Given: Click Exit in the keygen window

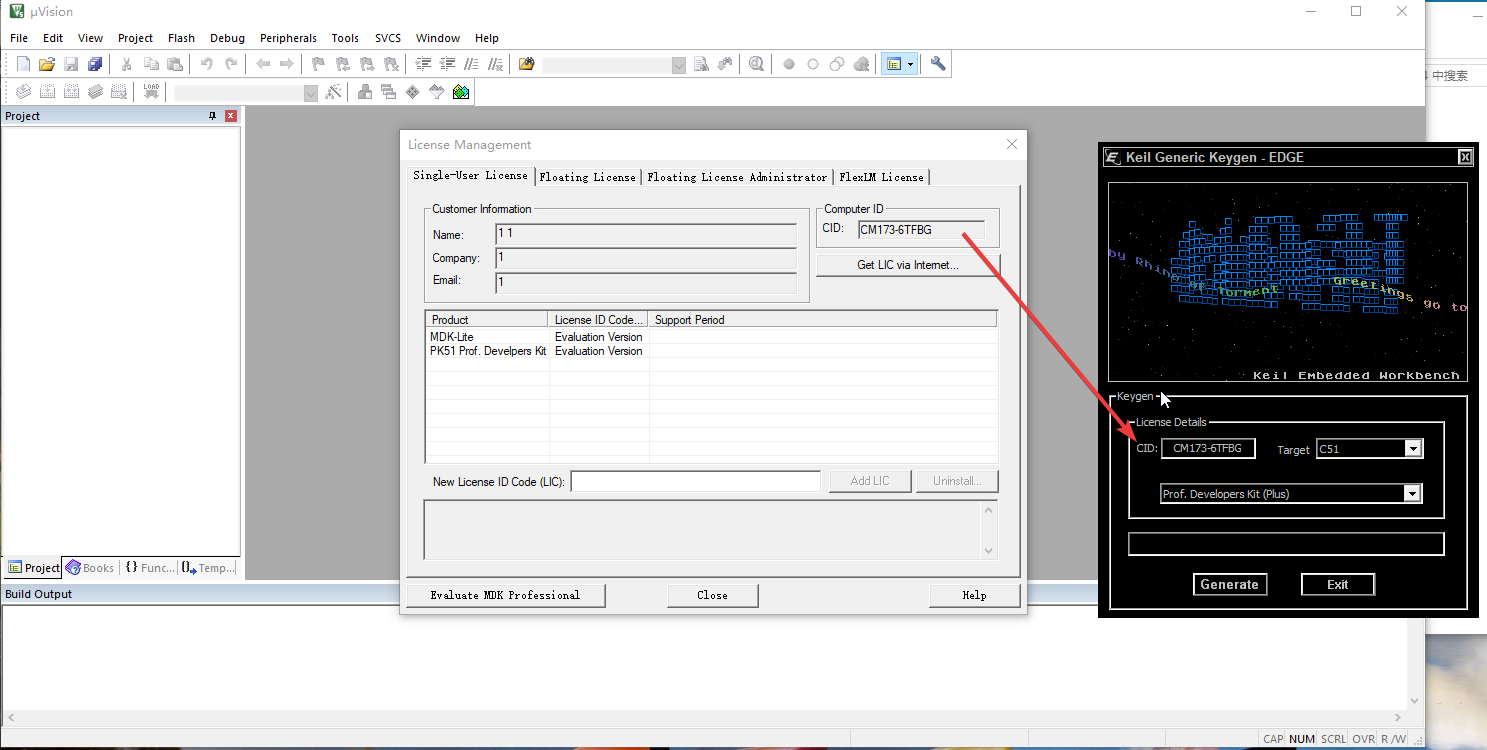Looking at the screenshot, I should (1337, 584).
